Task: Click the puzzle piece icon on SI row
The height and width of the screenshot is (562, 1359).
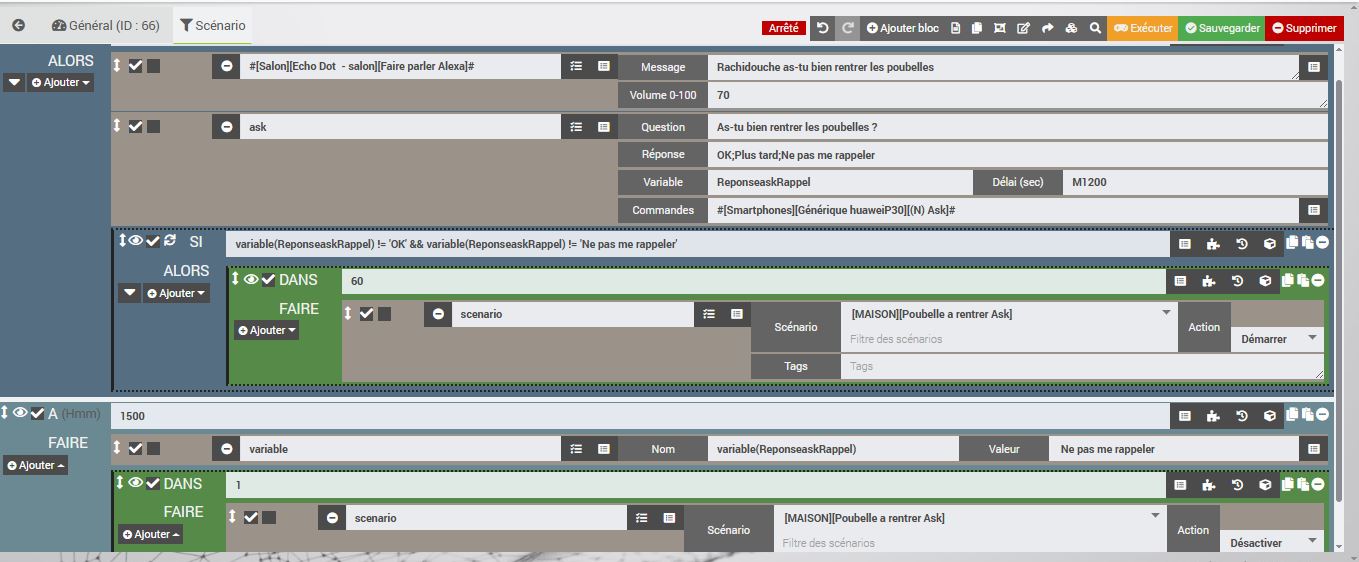Action: point(1213,243)
